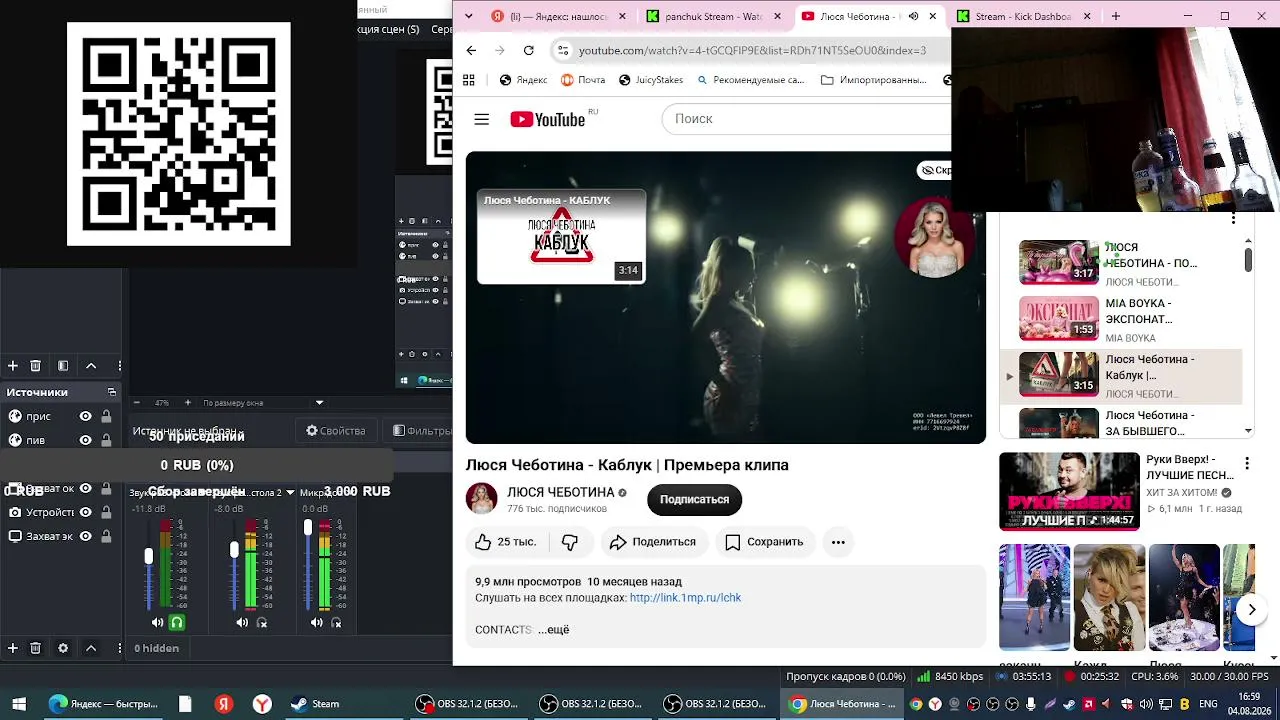Lock the пив source

(106, 440)
